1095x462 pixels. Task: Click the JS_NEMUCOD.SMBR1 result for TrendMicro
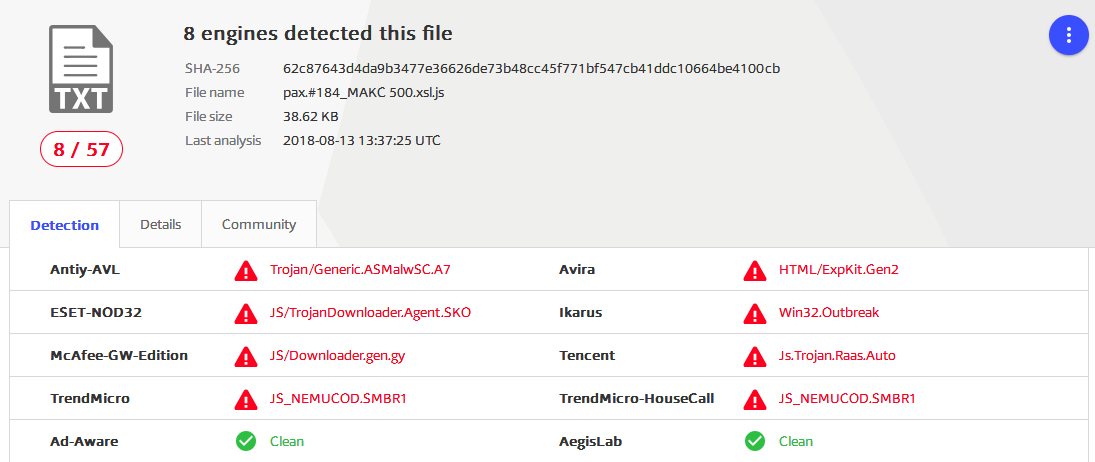(x=338, y=399)
